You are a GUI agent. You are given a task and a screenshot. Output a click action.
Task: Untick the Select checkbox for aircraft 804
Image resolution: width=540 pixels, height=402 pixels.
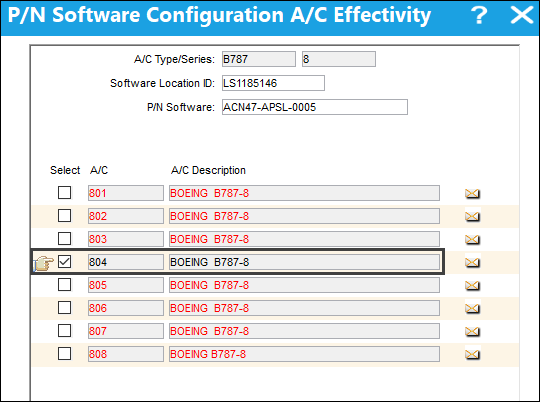click(x=64, y=262)
